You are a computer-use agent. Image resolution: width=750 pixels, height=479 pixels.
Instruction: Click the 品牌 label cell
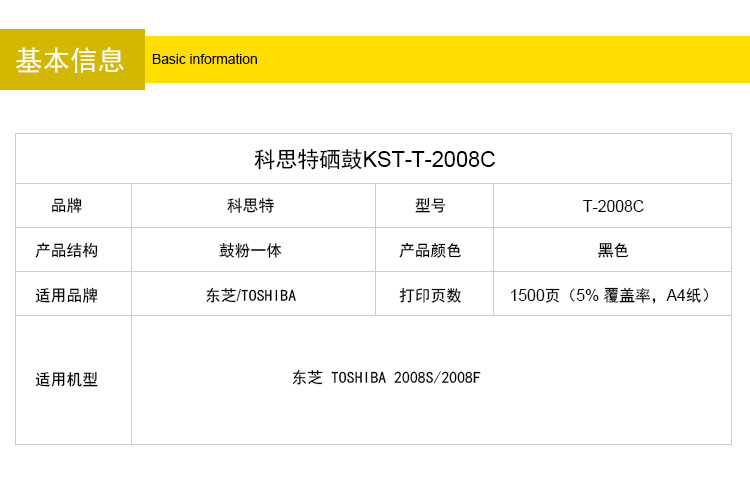(67, 206)
